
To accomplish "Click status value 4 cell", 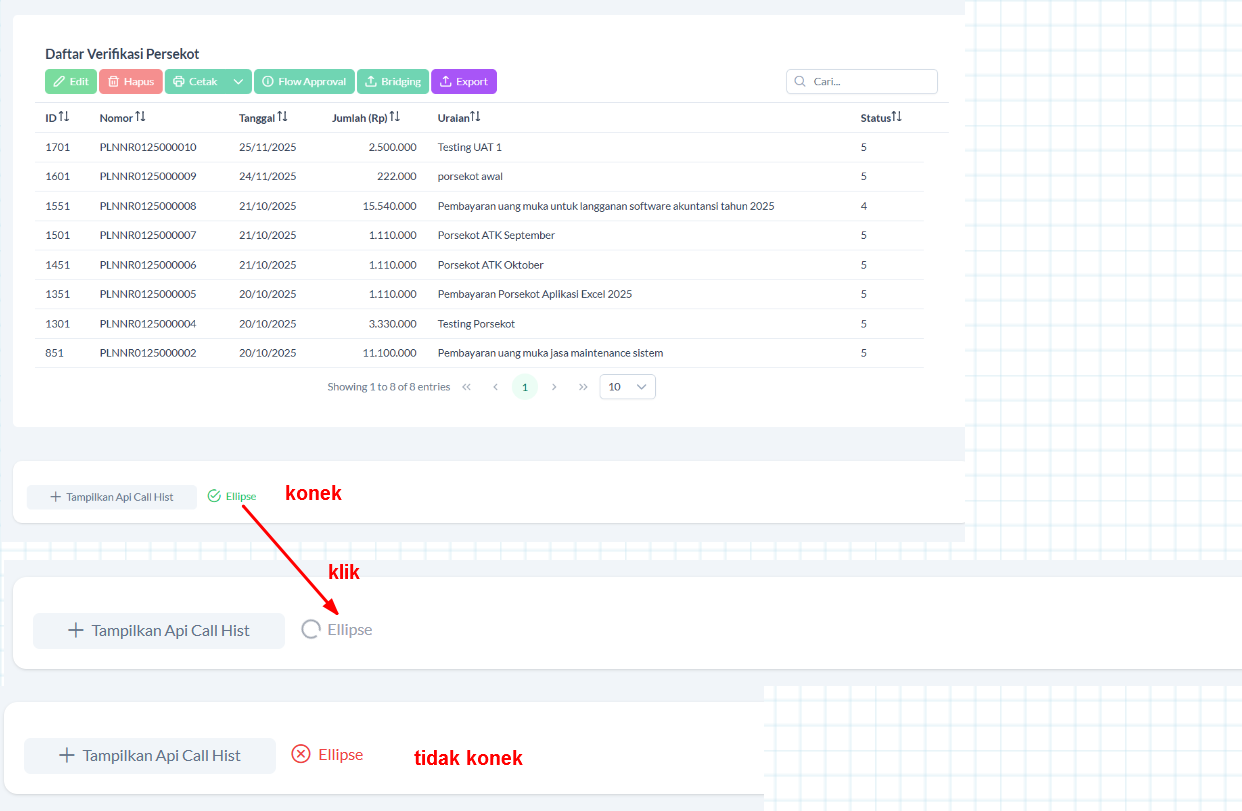I will coord(864,206).
